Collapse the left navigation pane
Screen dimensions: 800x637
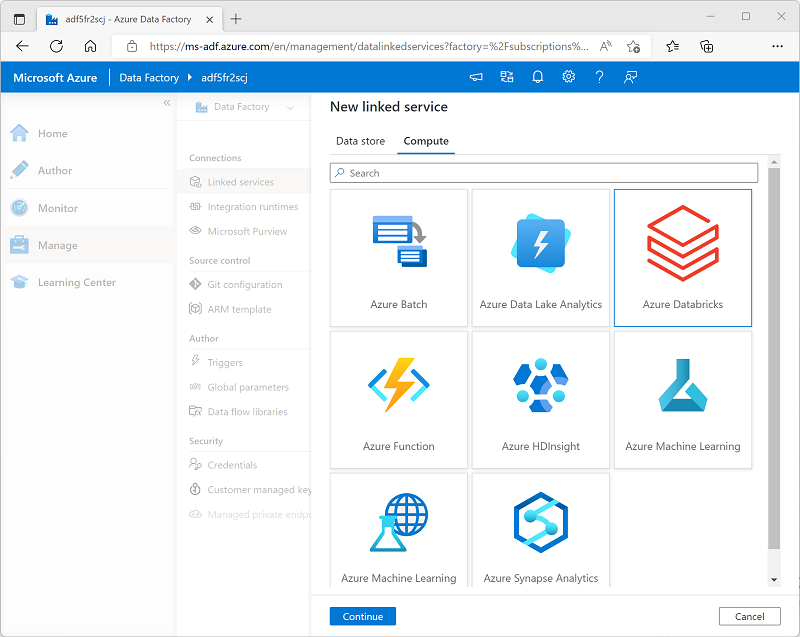click(167, 103)
